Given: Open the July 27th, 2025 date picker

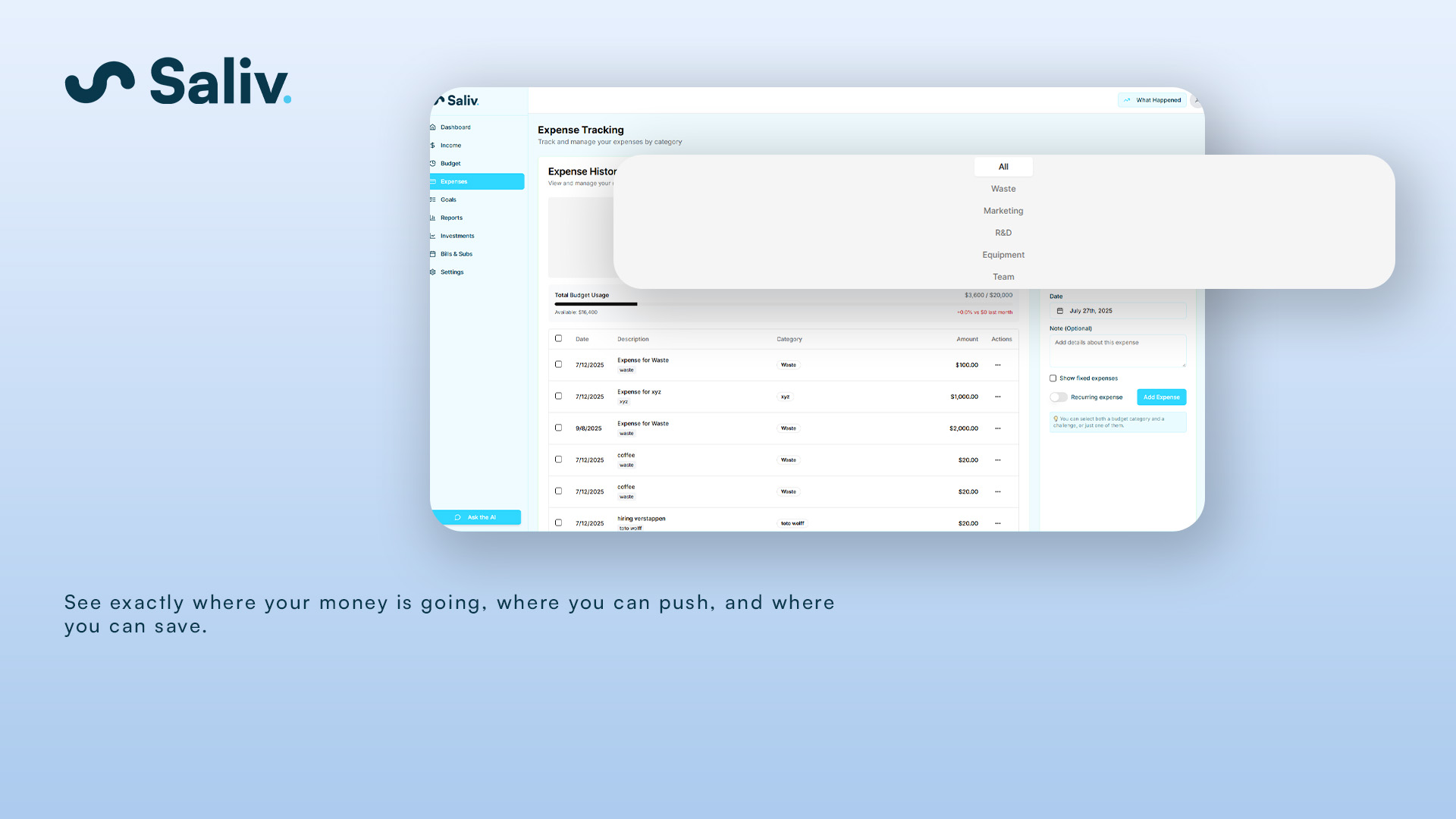Looking at the screenshot, I should tap(1118, 311).
